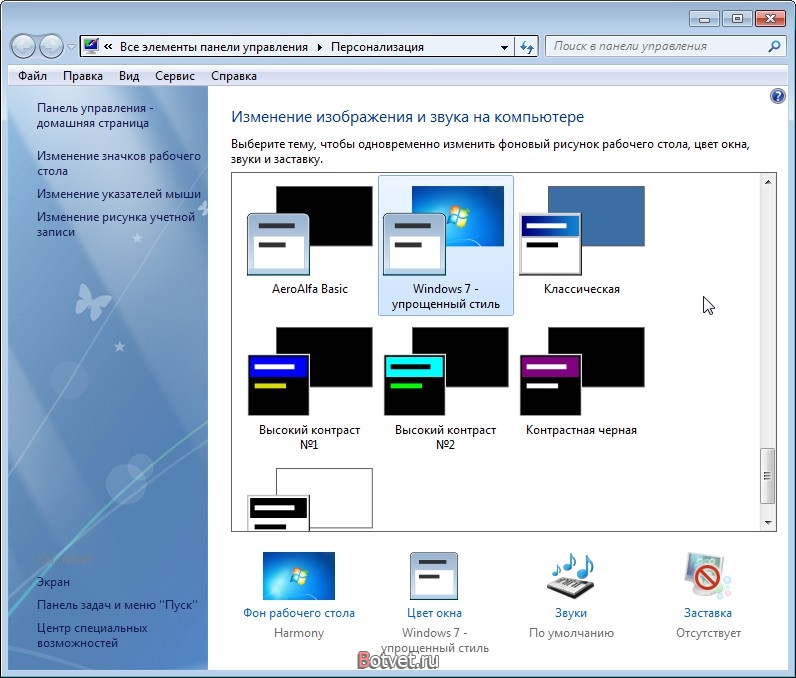796x678 pixels.
Task: Open Центр специальных возможностей link
Action: [92, 635]
